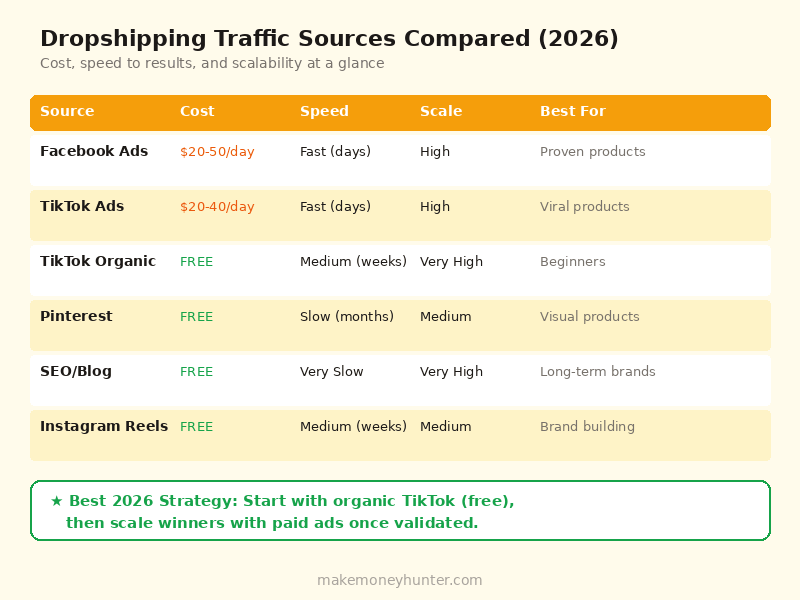Select the 'SEO/Blog' row name
The image size is (800, 600).
click(x=76, y=371)
